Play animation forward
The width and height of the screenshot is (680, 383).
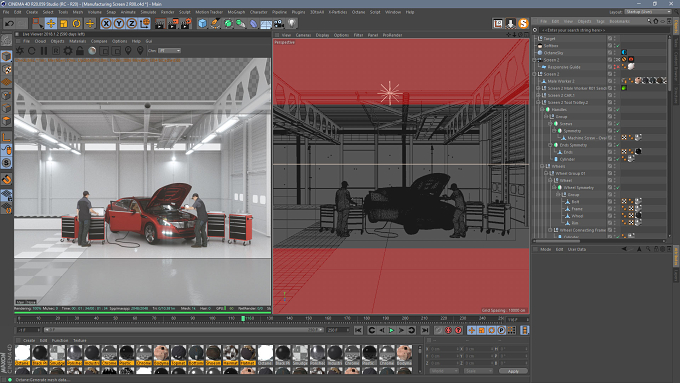pos(392,331)
